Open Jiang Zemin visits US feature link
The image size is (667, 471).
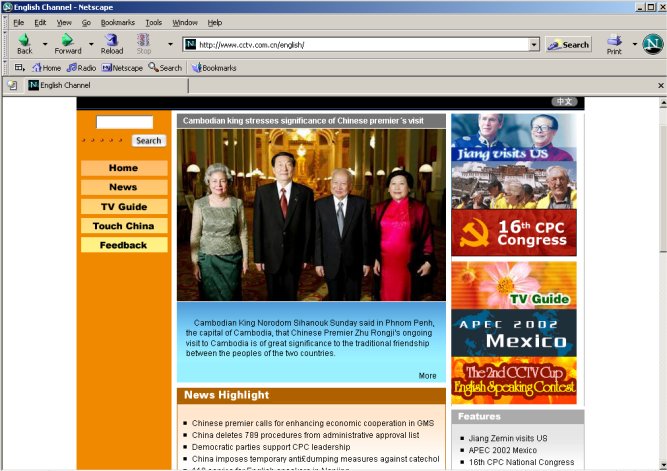click(x=508, y=438)
